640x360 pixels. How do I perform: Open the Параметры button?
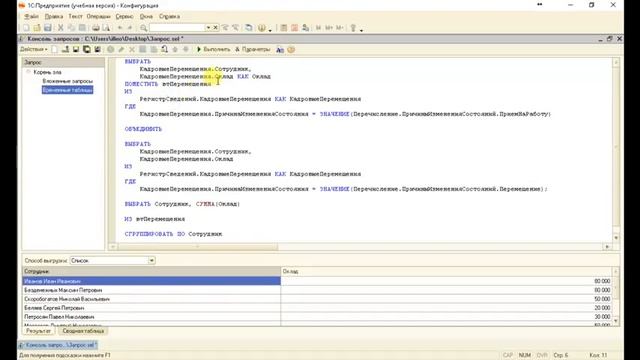253,49
